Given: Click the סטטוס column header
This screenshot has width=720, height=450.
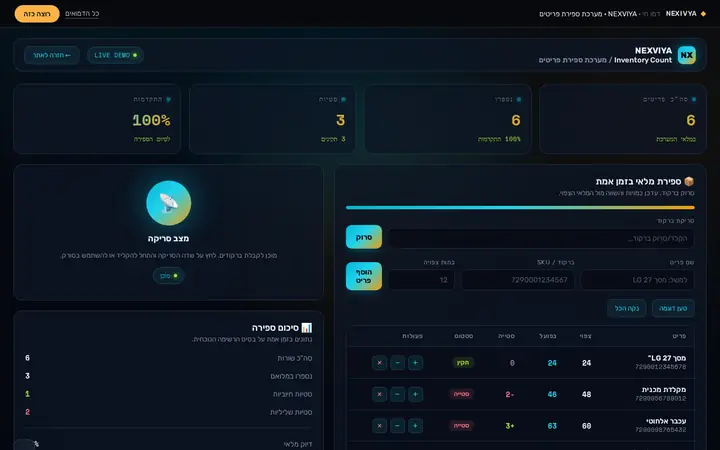Looking at the screenshot, I should point(464,336).
